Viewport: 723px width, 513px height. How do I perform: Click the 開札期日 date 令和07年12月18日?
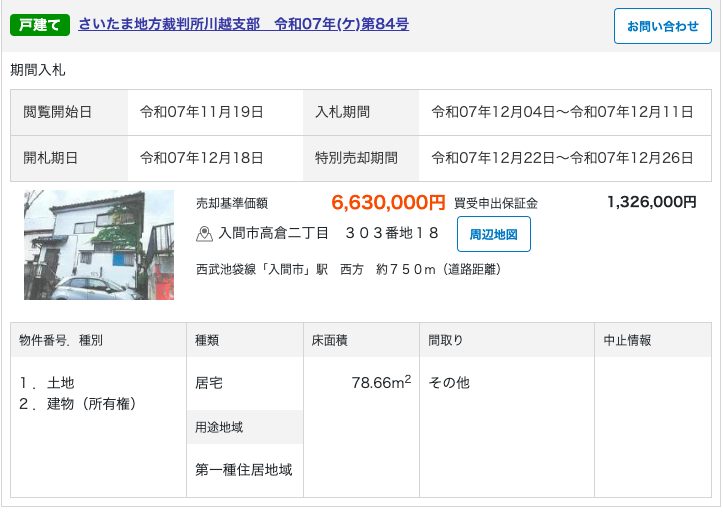click(202, 158)
